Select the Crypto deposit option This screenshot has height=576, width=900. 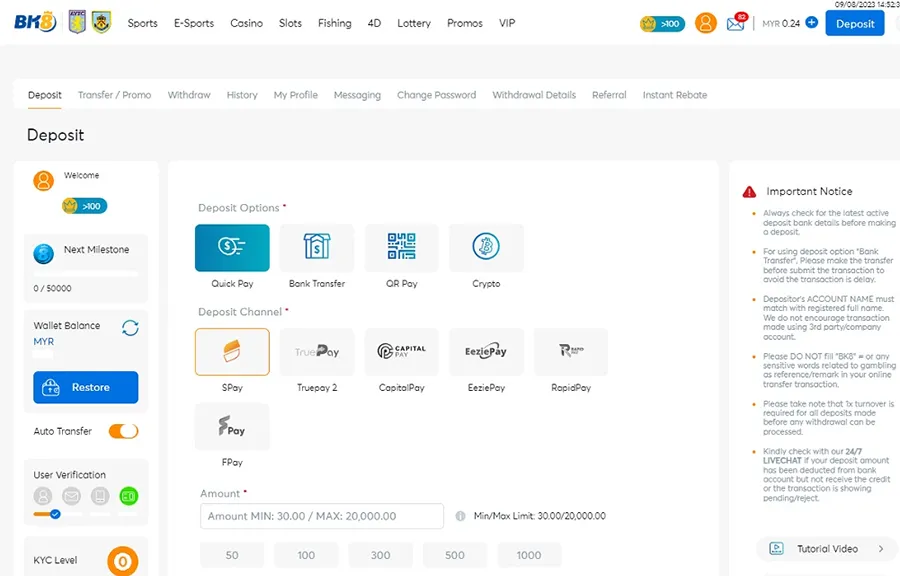point(486,248)
